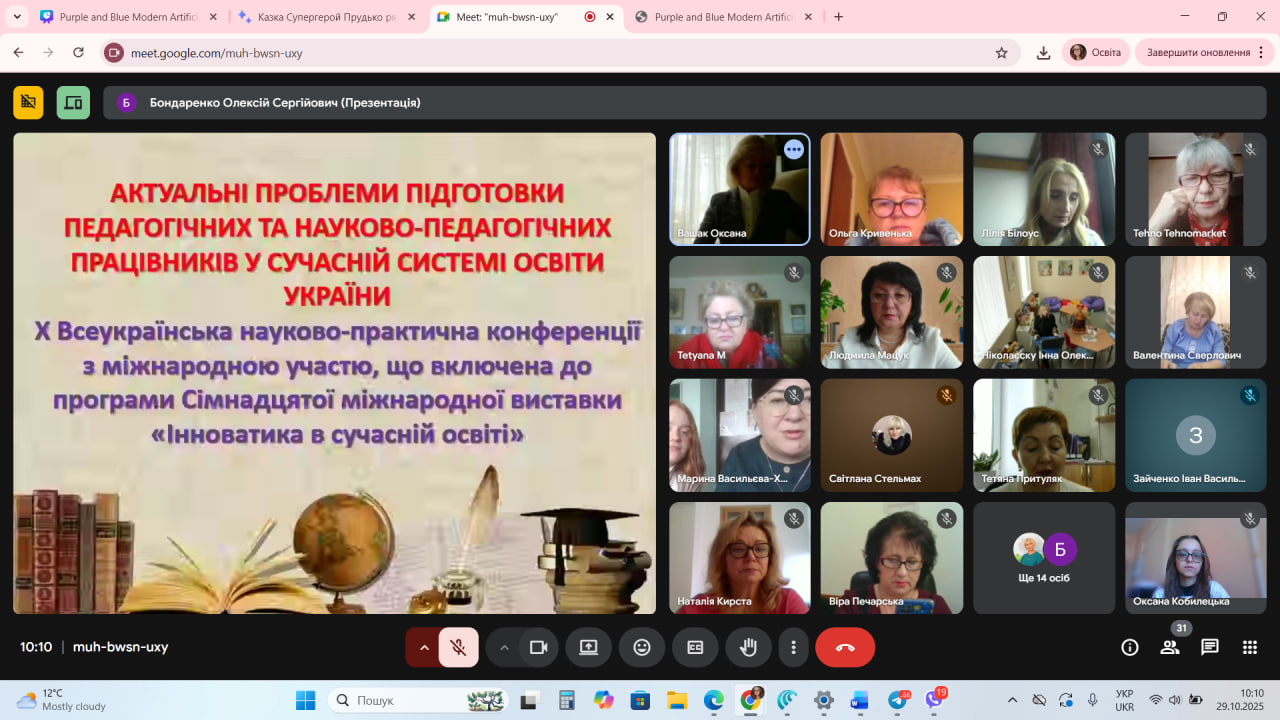Unmute your microphone

coord(458,647)
